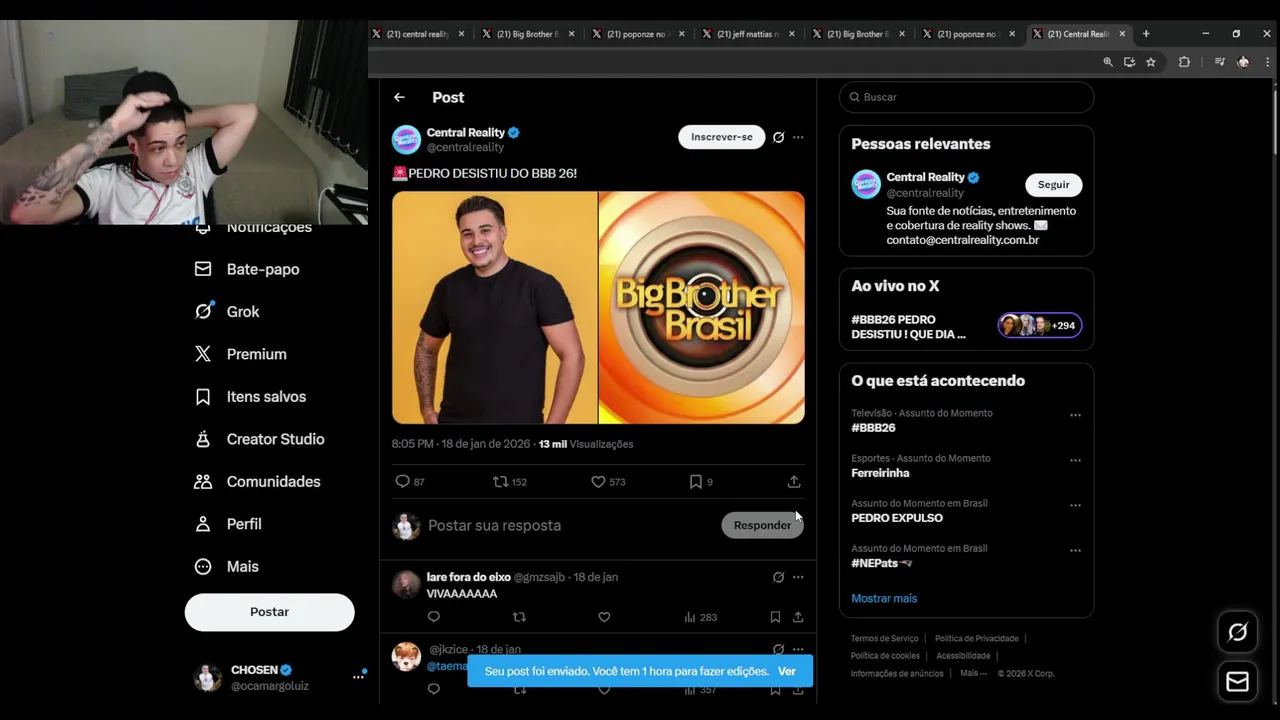
Task: Open Itens salvos bookmarks
Action: tap(250, 397)
